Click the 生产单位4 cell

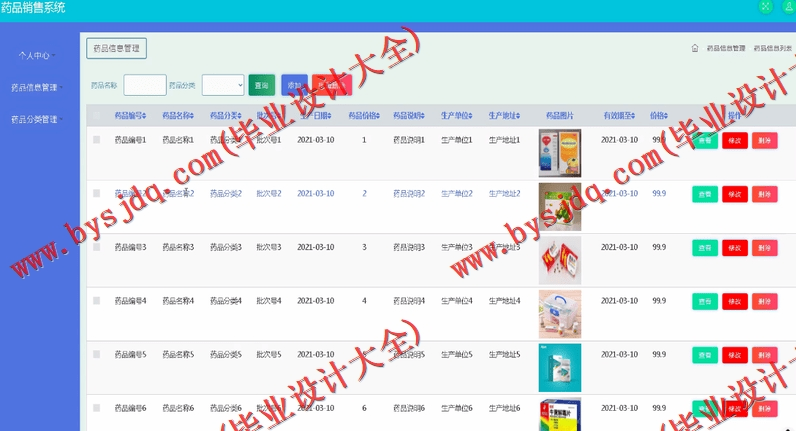point(456,301)
